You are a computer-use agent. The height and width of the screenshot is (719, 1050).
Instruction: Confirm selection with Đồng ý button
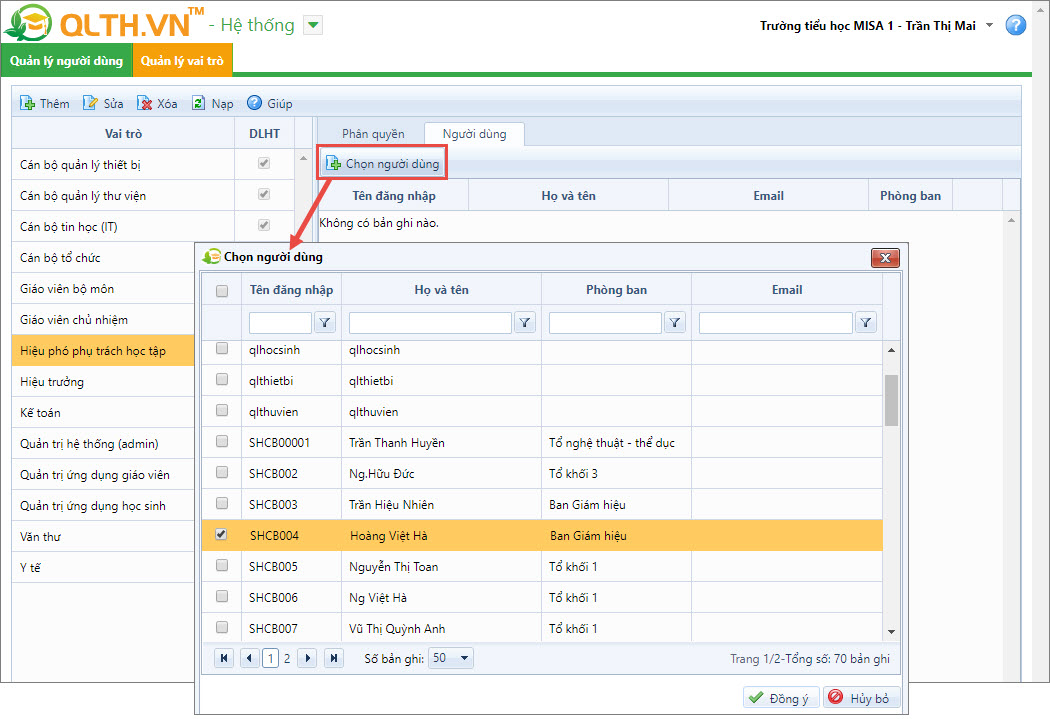tap(780, 698)
